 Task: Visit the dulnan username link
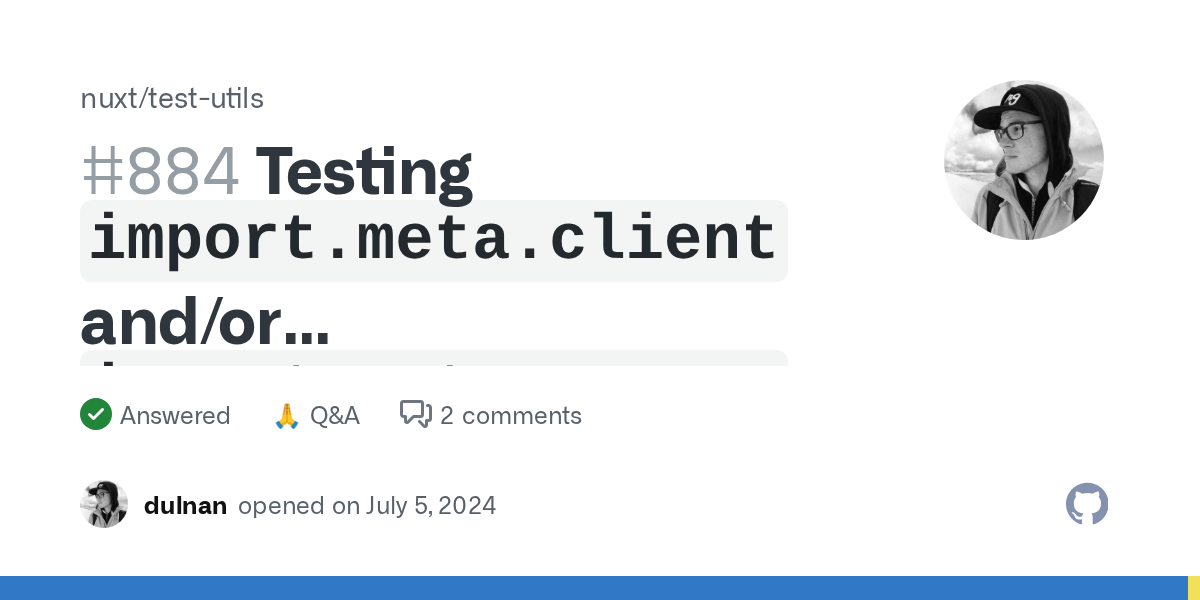[185, 506]
